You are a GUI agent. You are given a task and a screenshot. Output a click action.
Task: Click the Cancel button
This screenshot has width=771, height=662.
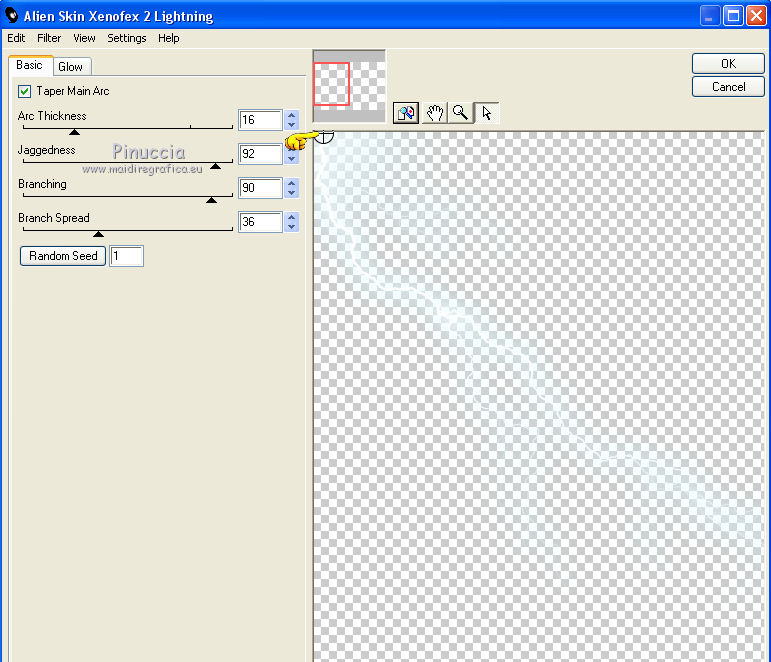point(728,87)
